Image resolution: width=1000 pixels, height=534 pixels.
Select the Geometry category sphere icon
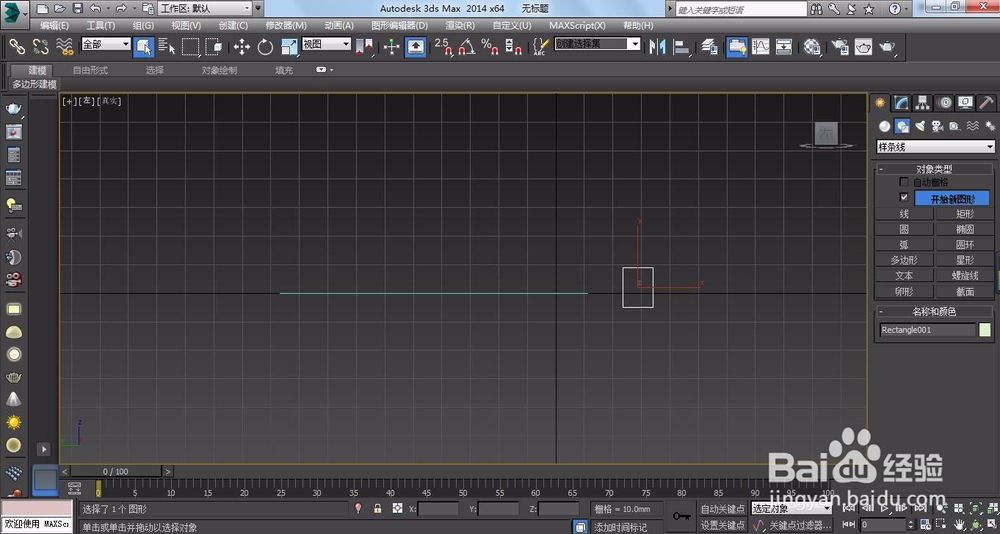tap(884, 126)
